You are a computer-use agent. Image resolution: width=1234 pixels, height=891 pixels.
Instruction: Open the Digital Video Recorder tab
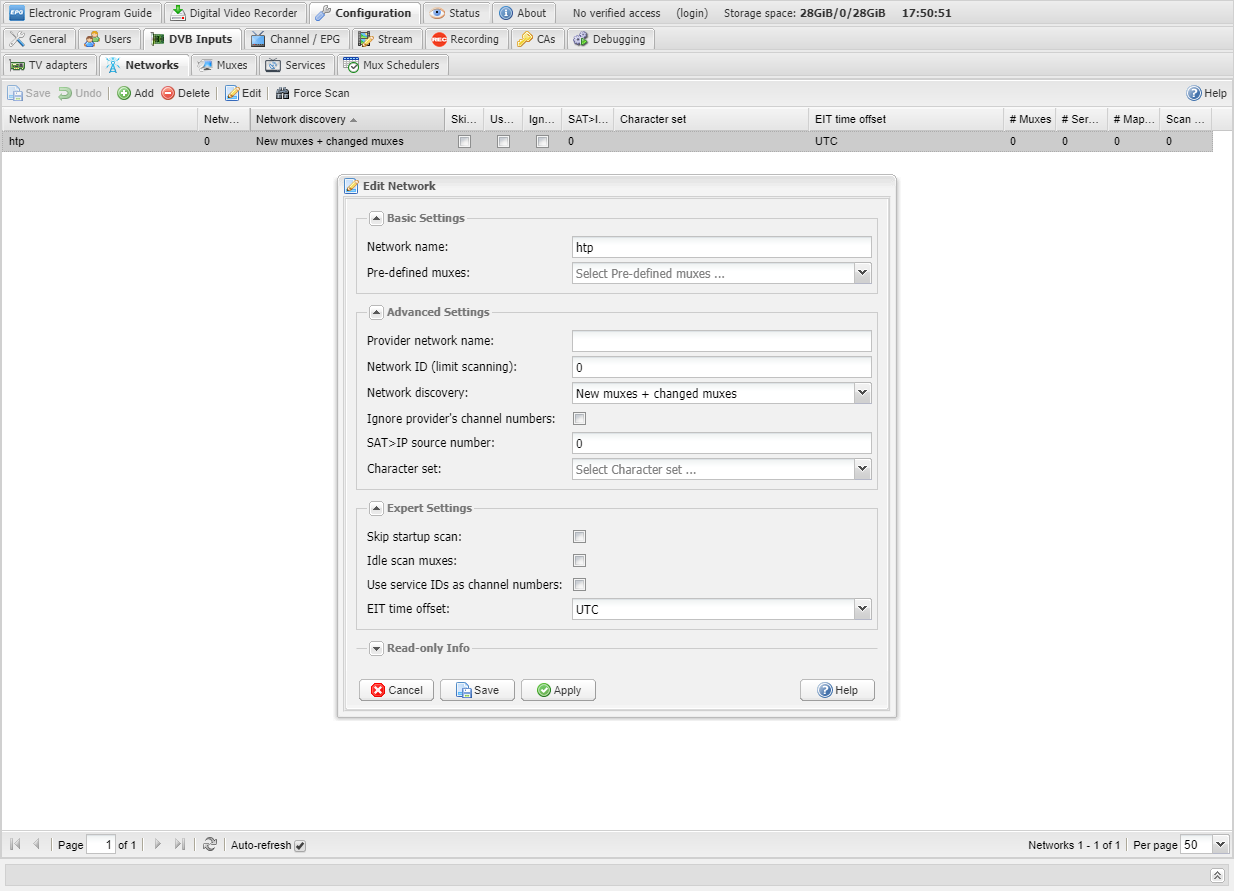(x=235, y=13)
